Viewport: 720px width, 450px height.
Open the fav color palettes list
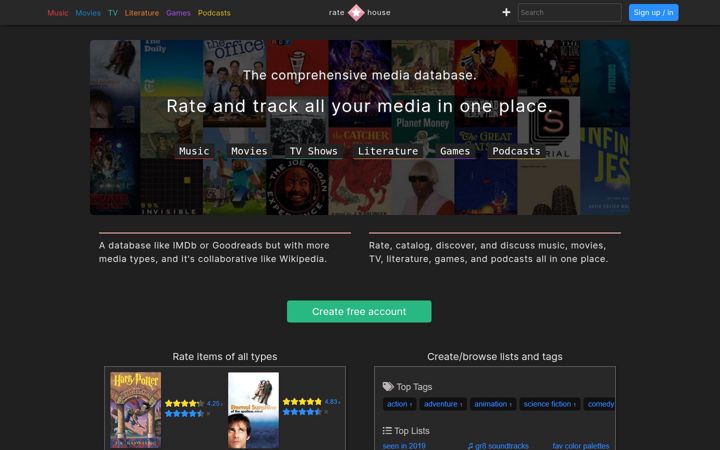[x=581, y=445]
